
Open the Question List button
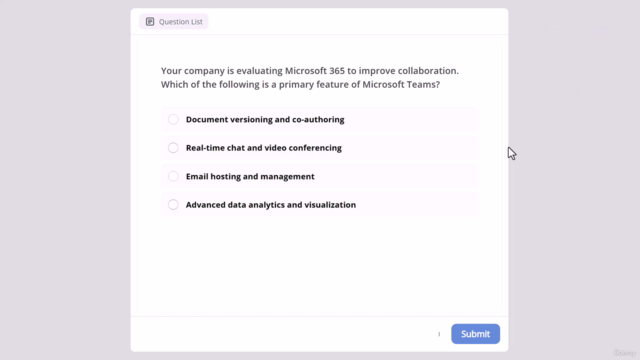(174, 22)
